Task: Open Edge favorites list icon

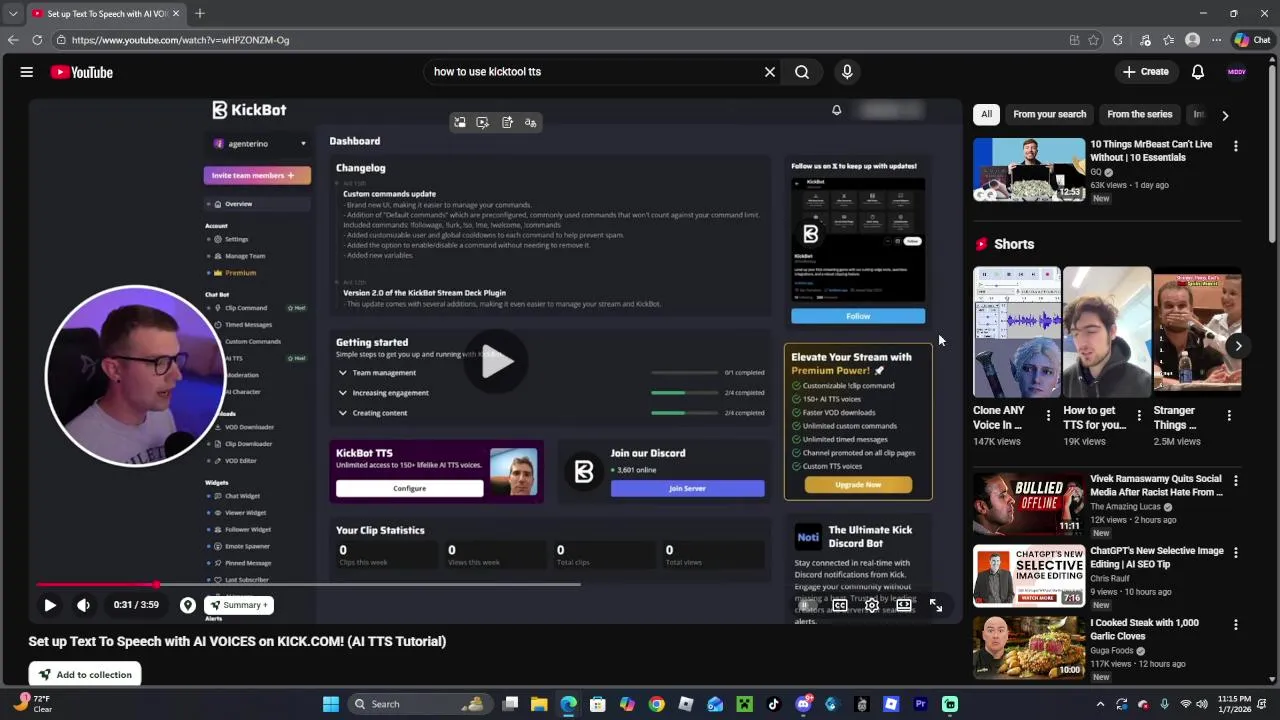Action: coord(1168,40)
